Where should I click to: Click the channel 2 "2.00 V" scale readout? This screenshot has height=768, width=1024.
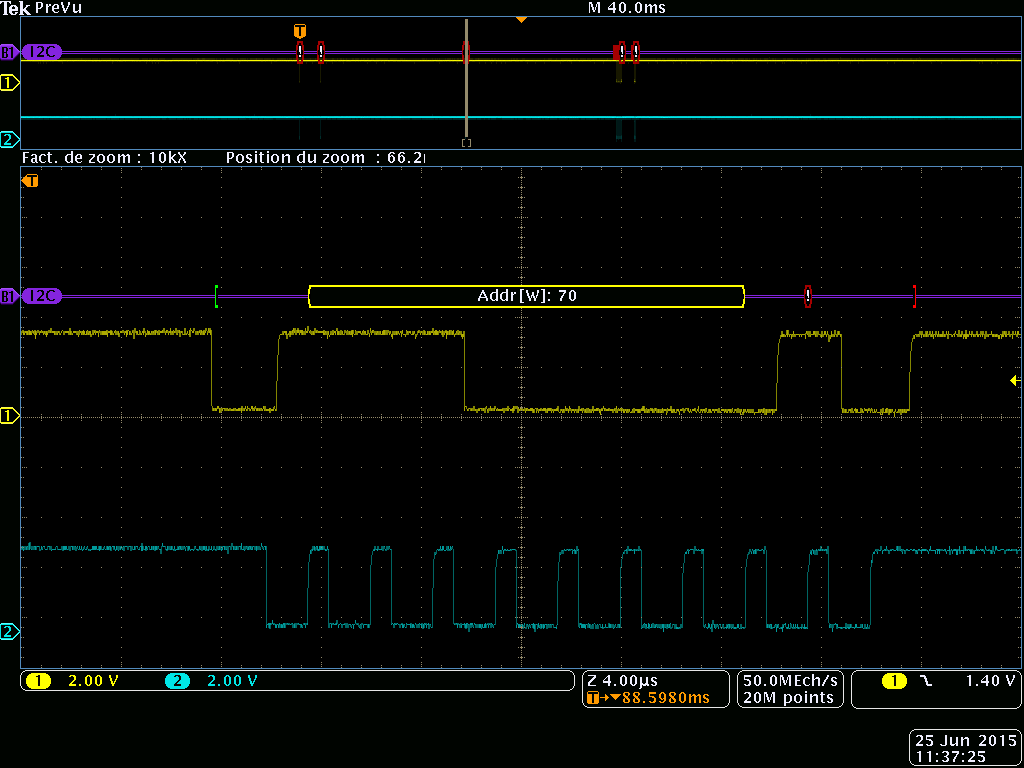tap(232, 681)
